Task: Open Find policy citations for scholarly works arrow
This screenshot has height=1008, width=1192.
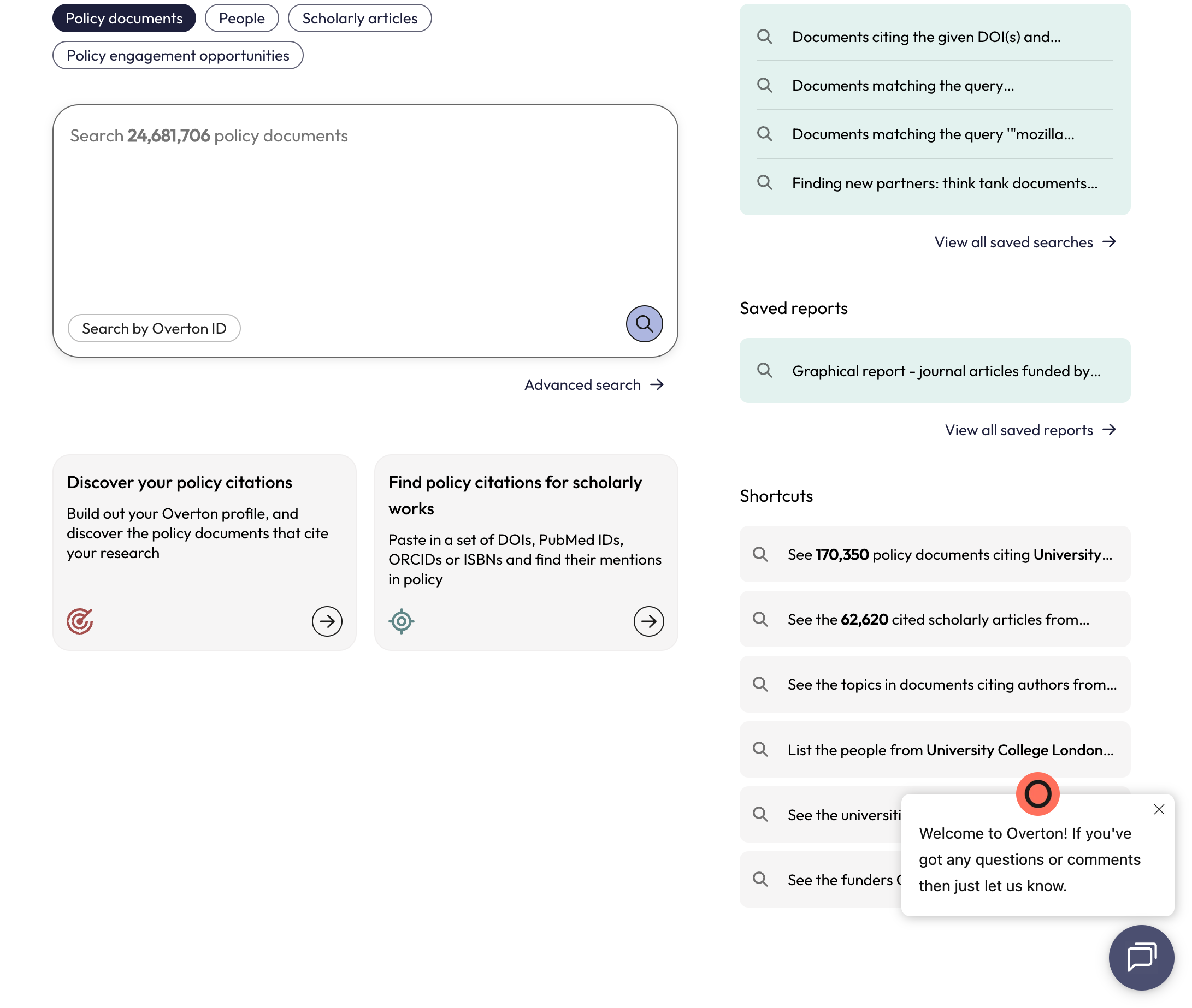Action: point(648,621)
